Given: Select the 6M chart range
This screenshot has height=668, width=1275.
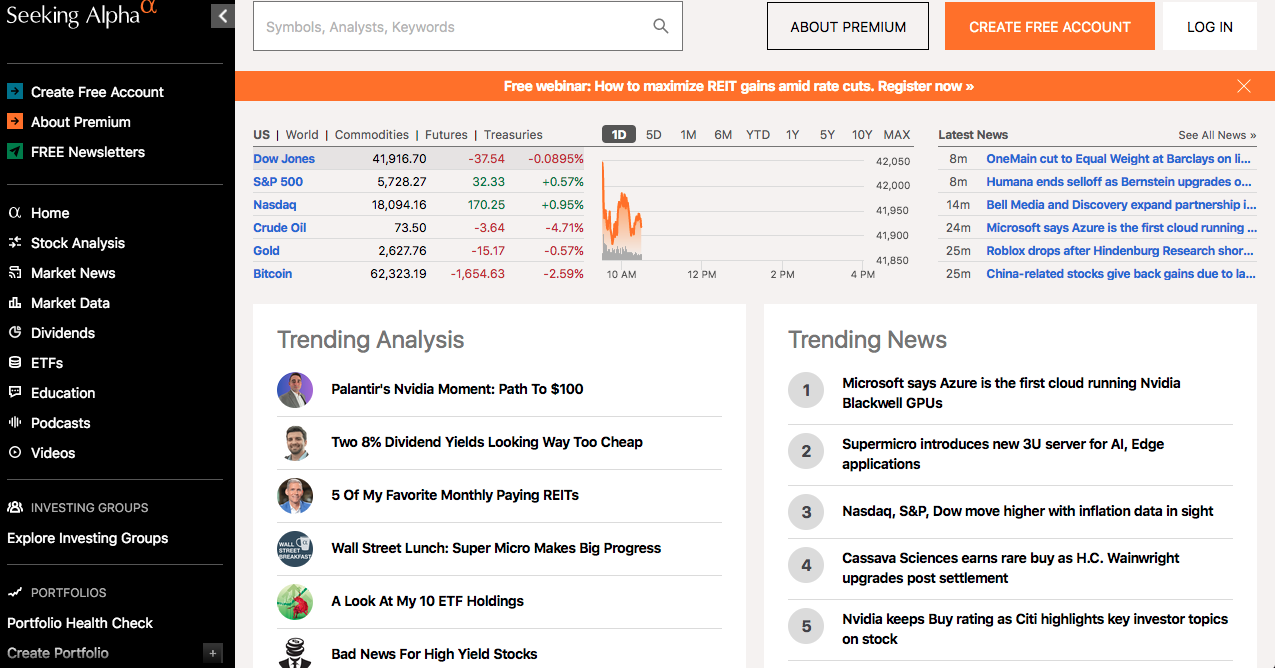Looking at the screenshot, I should point(723,135).
